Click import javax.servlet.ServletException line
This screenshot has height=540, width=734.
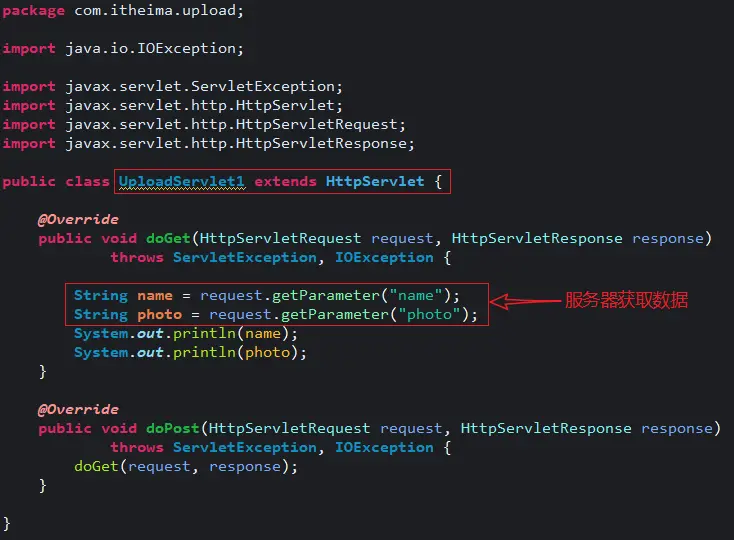[x=173, y=86]
